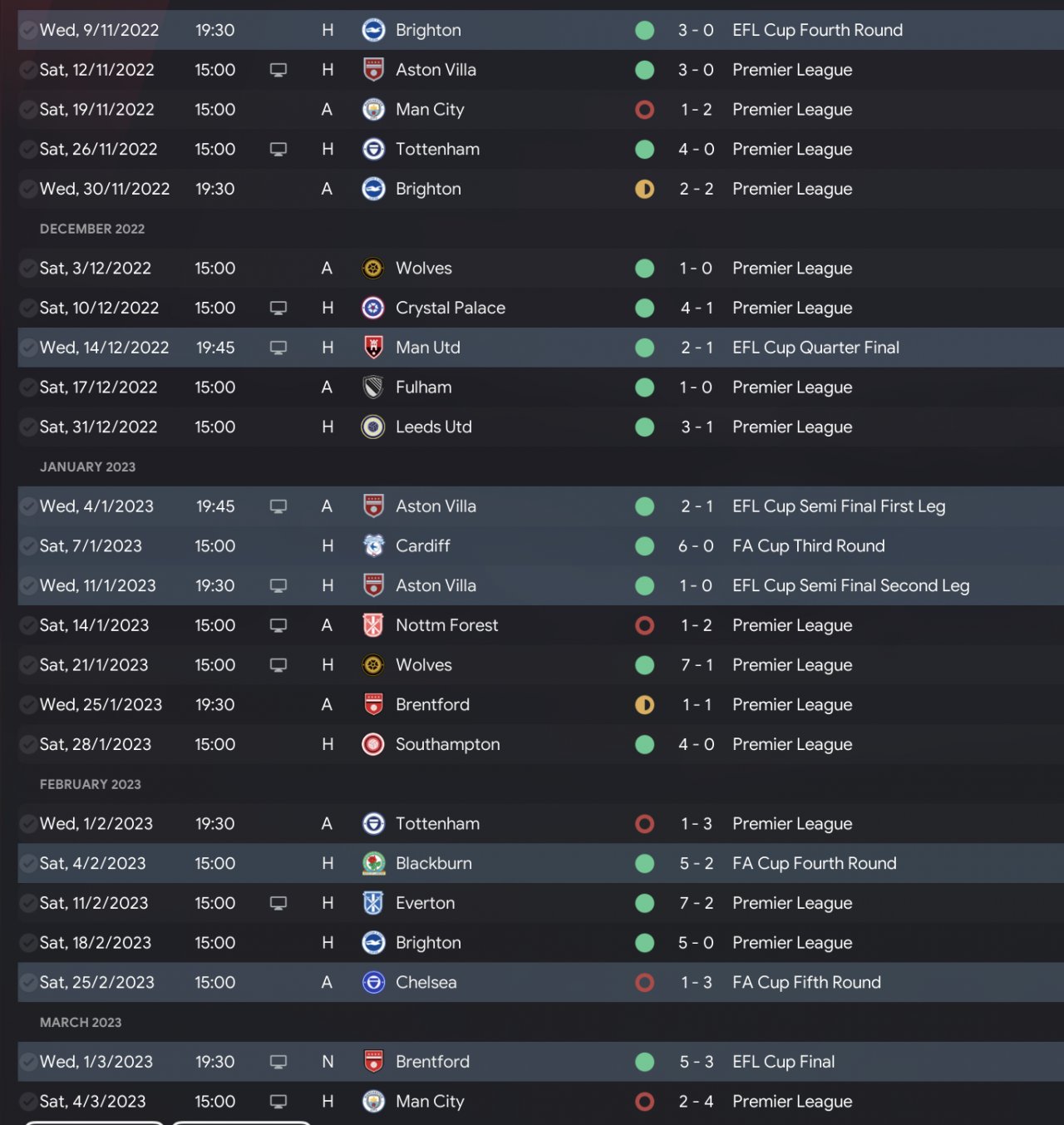Screen dimensions: 1064x1125
Task: Open the Fulham club badge
Action: coord(373,387)
